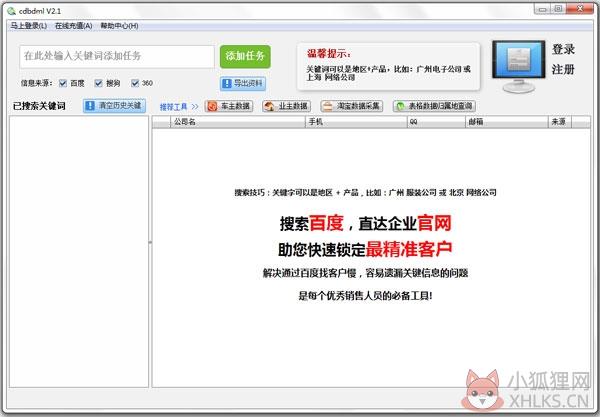600x417 pixels.
Task: Click the 助您快速锁定最精准客户 headline
Action: tap(365, 249)
